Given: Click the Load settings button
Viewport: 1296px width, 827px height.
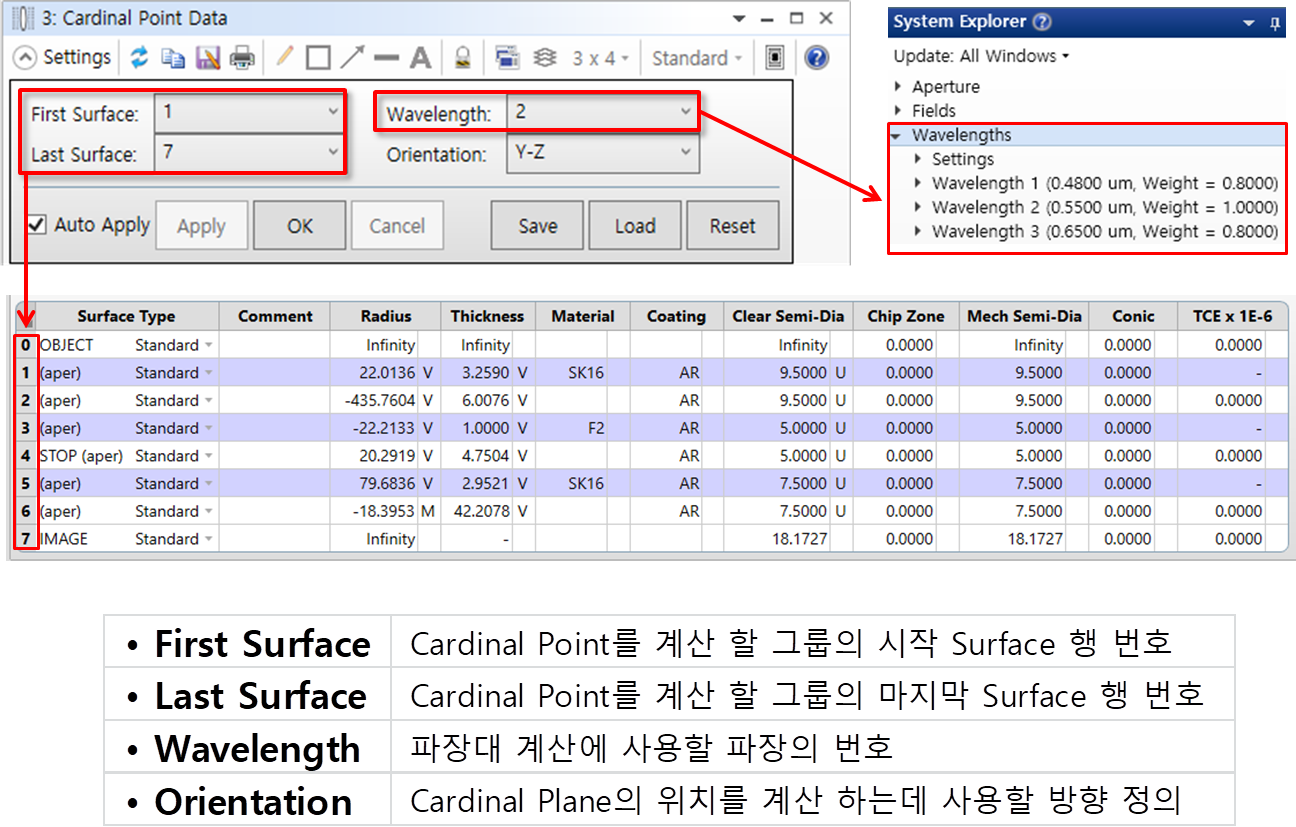Looking at the screenshot, I should click(635, 226).
